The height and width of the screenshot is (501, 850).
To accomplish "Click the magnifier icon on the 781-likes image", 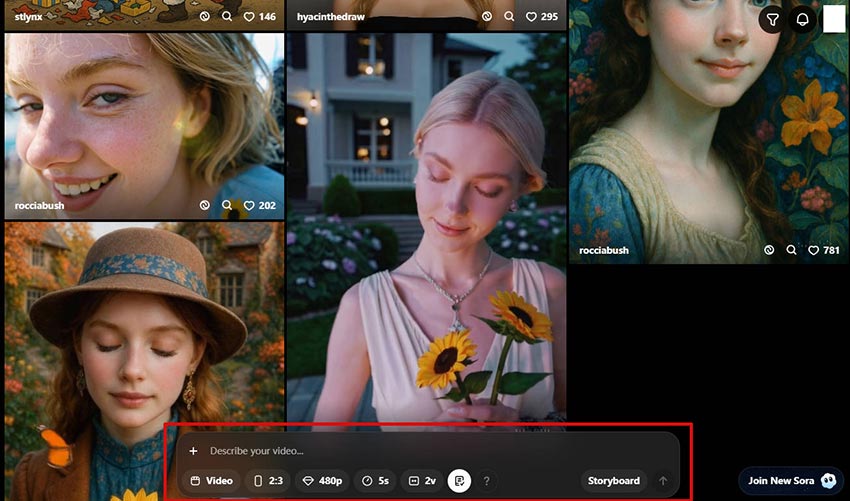I will click(791, 250).
